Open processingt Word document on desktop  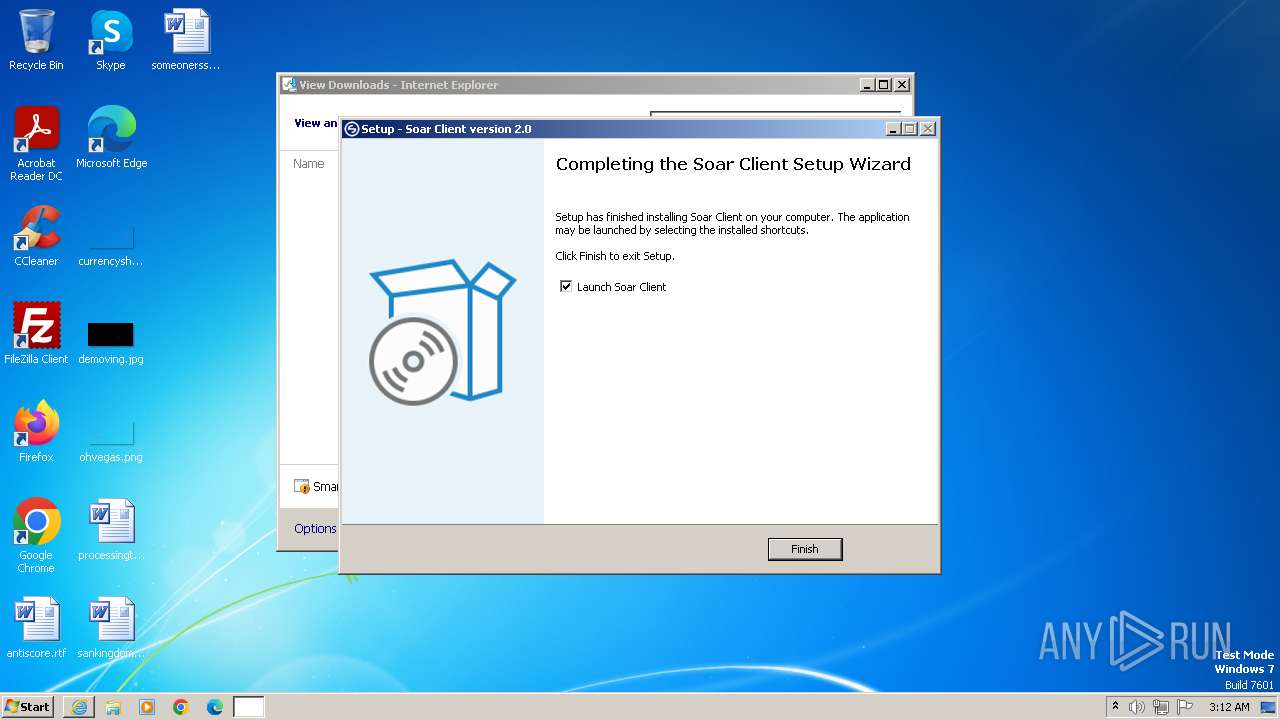coord(110,530)
